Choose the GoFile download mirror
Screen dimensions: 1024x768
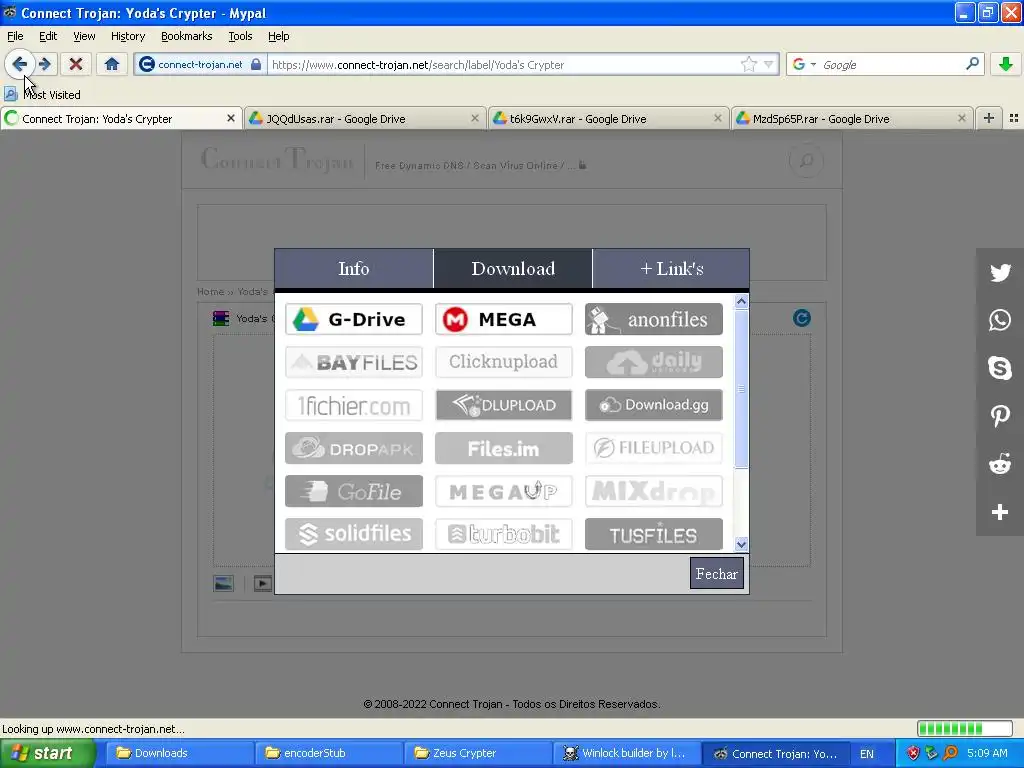[354, 491]
